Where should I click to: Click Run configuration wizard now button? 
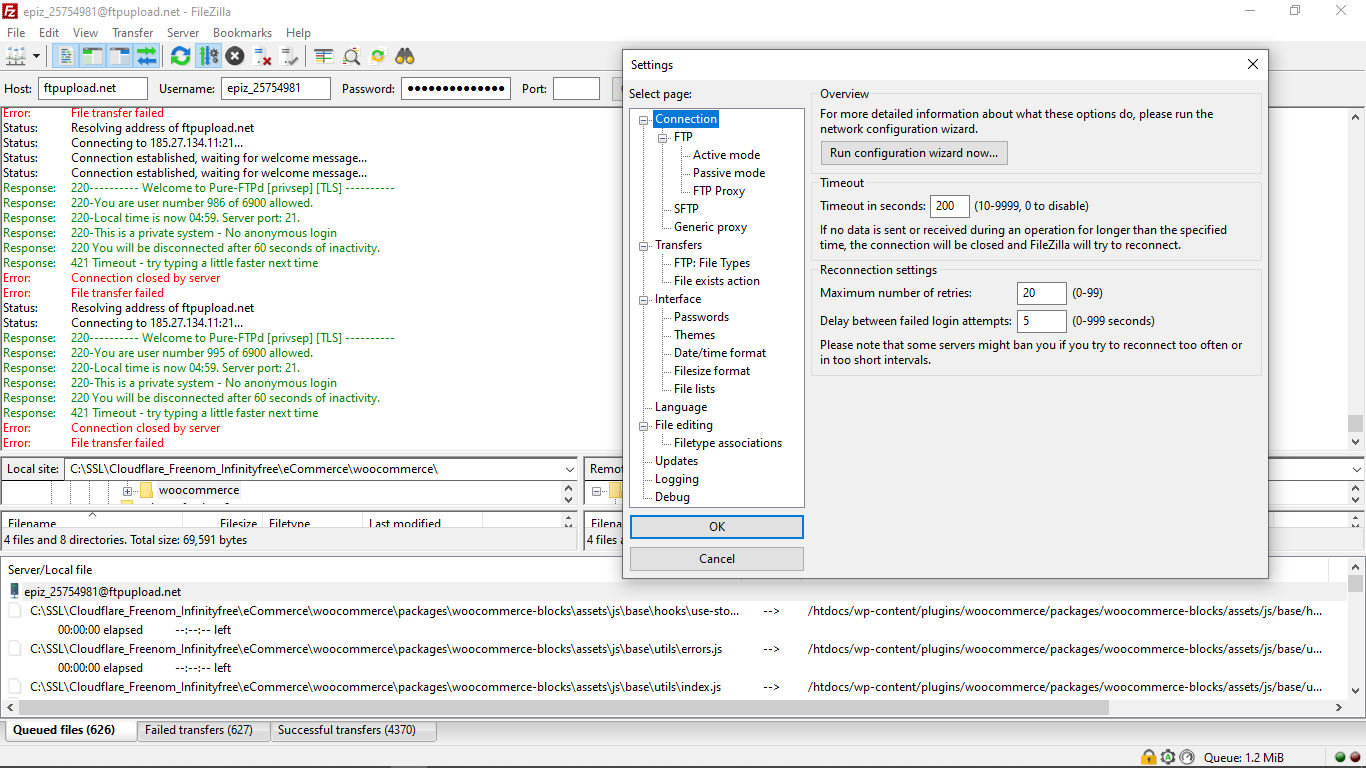coord(913,153)
